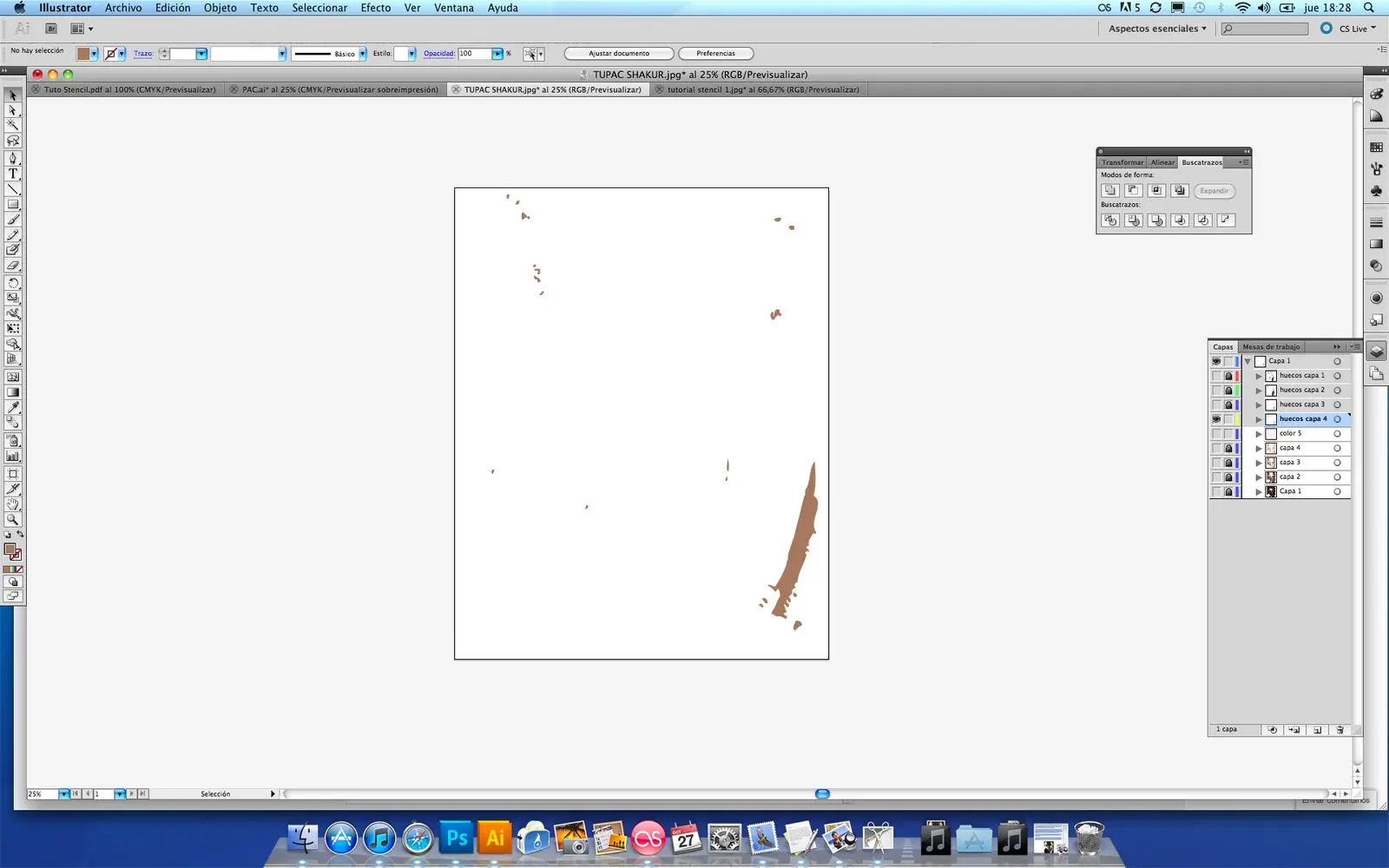The width and height of the screenshot is (1389, 868).
Task: Expand the color 5 sublayer
Action: point(1259,434)
